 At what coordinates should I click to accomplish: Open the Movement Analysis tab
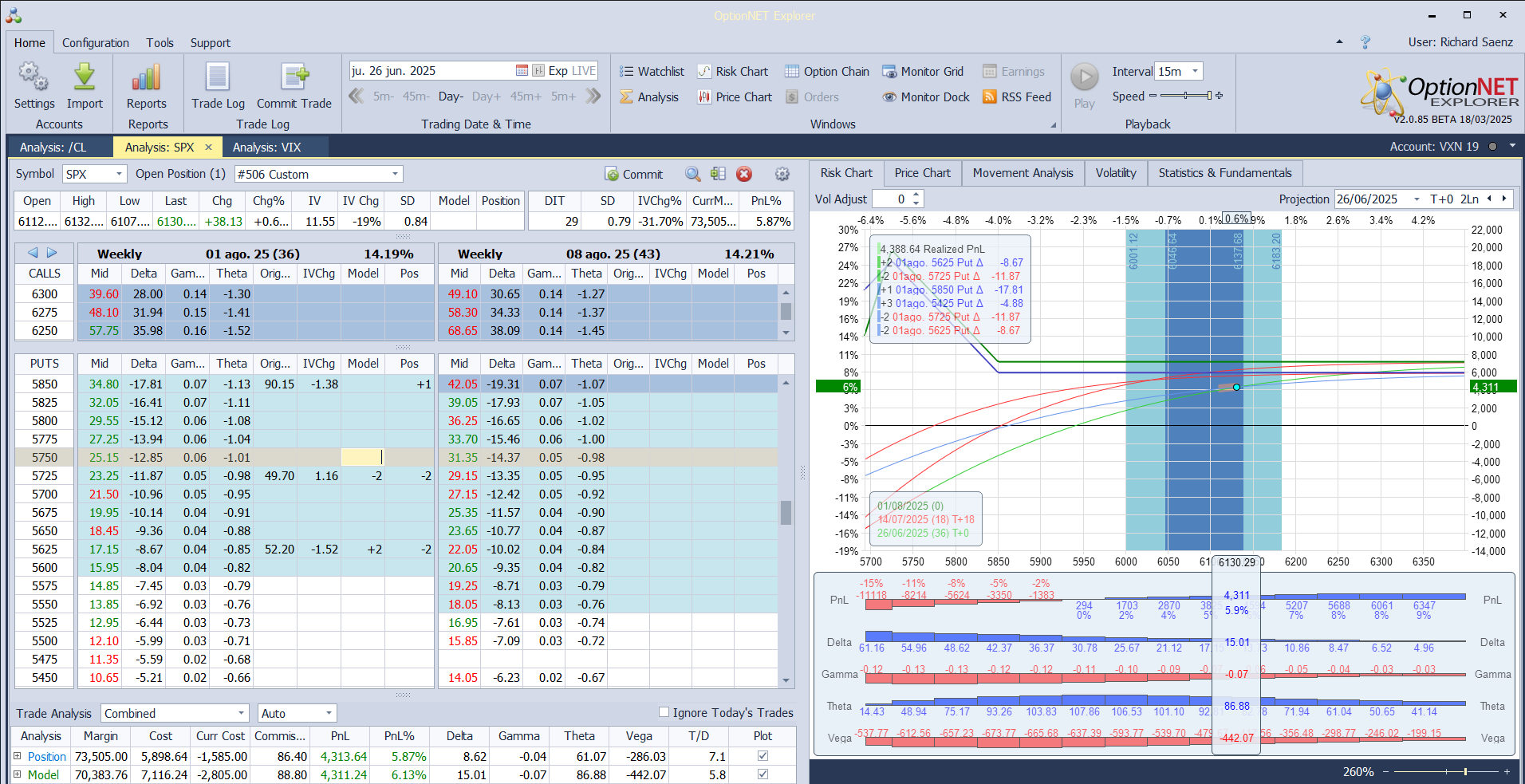tap(1023, 173)
